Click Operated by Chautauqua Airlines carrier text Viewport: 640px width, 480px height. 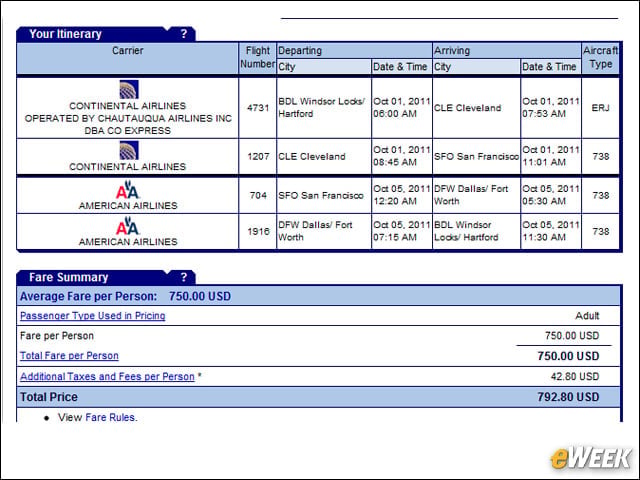click(x=128, y=119)
